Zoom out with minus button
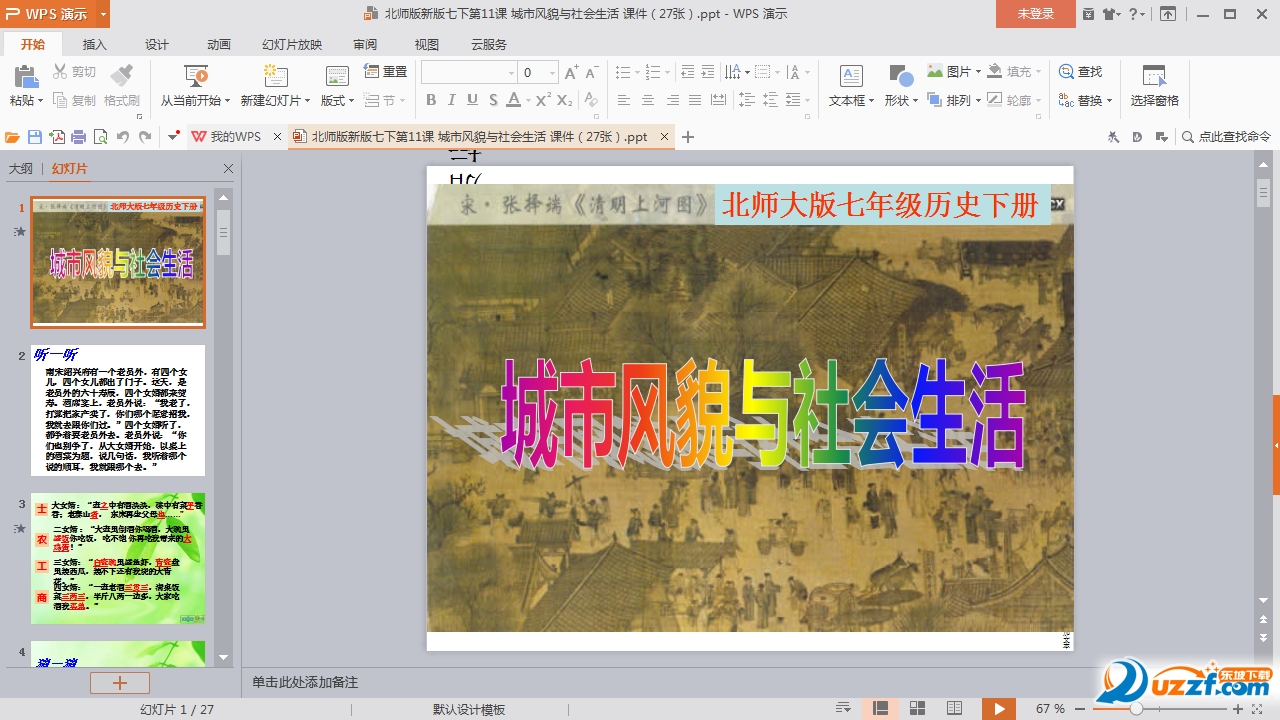1280x720 pixels. point(1079,708)
